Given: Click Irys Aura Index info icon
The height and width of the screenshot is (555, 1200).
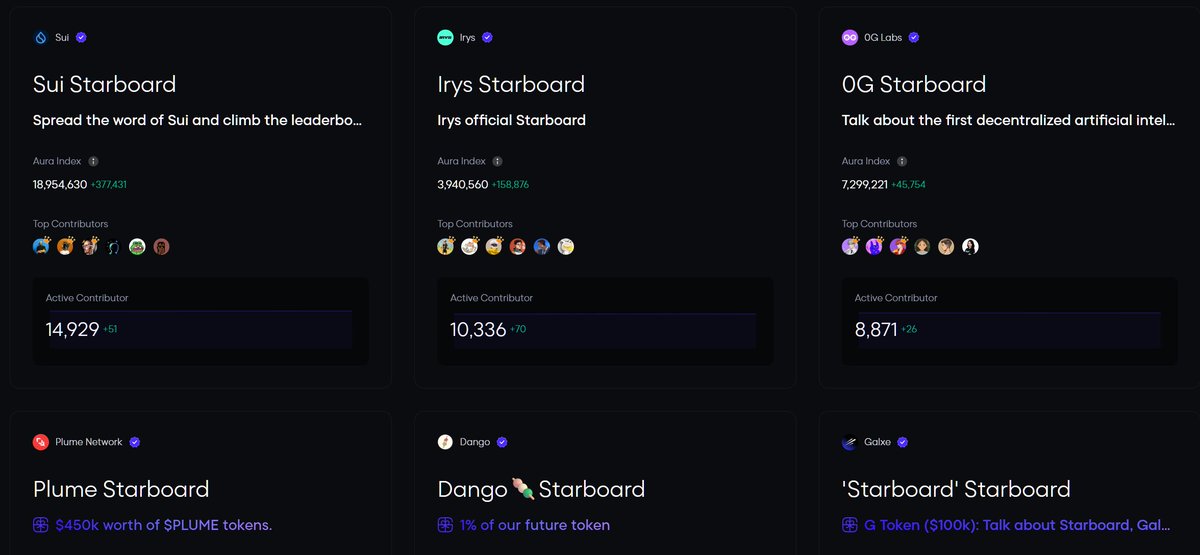Looking at the screenshot, I should [497, 161].
